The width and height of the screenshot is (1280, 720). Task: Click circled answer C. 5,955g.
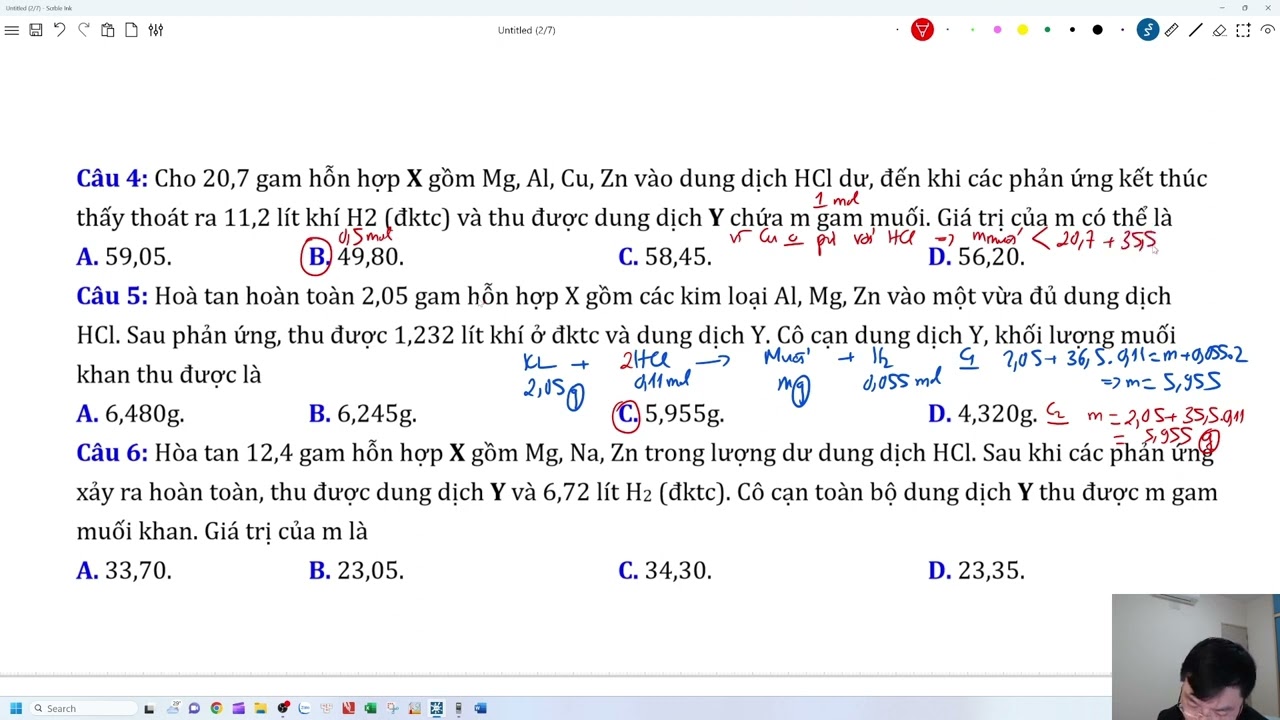point(668,414)
